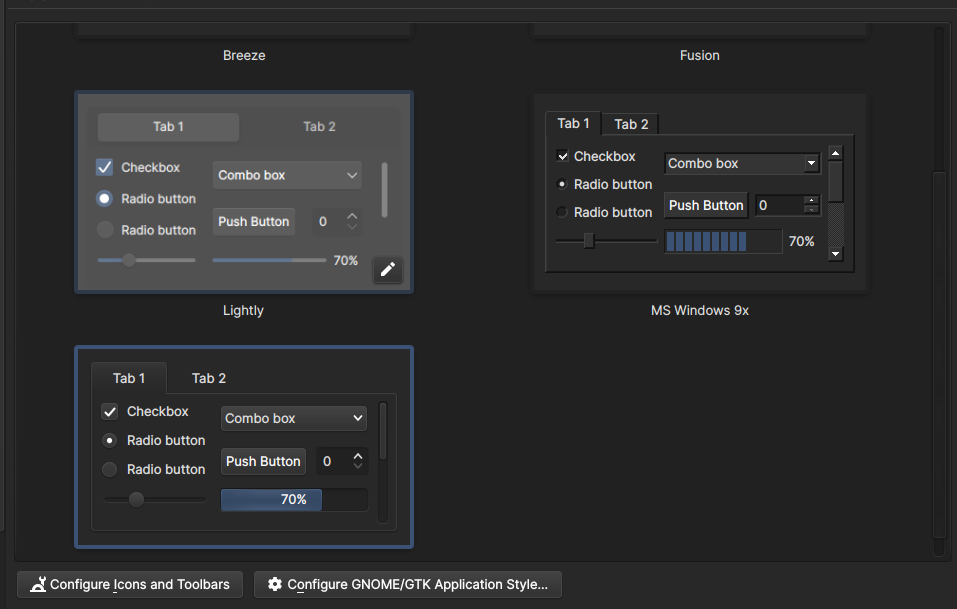The image size is (957, 609).
Task: Open Configure Icons and Toolbars
Action: 130,584
